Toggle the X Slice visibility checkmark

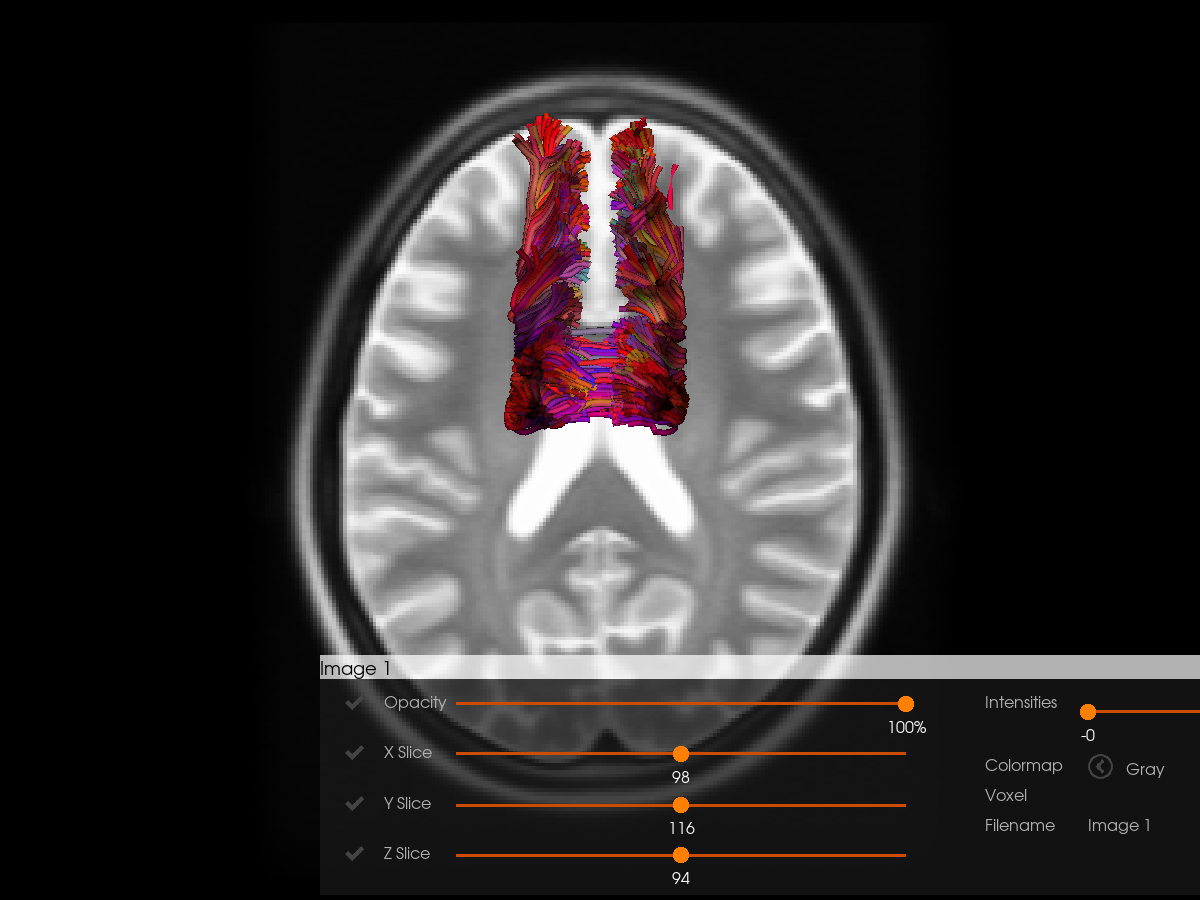354,753
